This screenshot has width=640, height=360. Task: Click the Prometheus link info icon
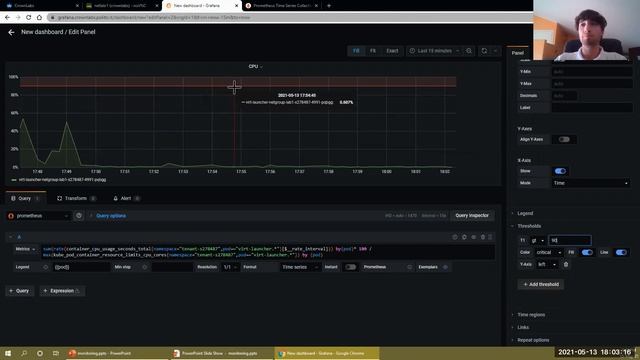tap(409, 267)
